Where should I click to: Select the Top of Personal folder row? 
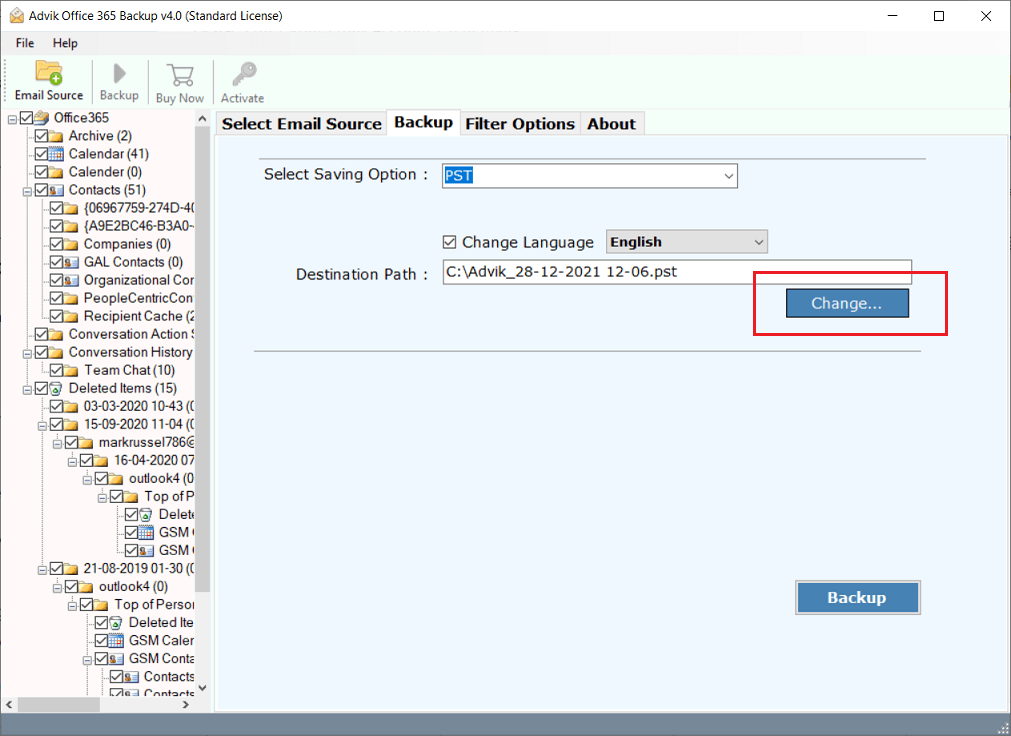pyautogui.click(x=154, y=604)
